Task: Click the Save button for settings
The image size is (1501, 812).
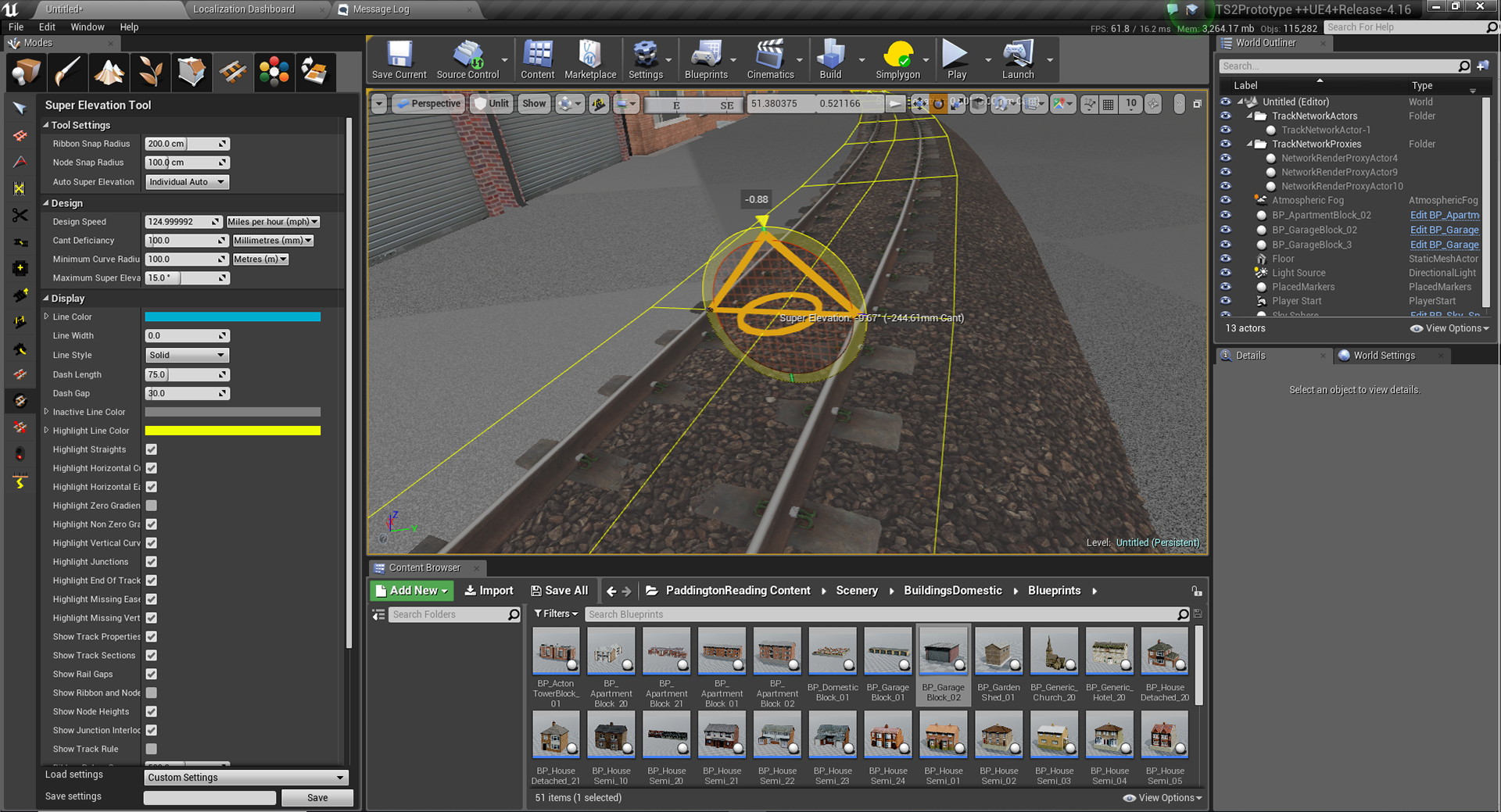Action: (x=317, y=798)
